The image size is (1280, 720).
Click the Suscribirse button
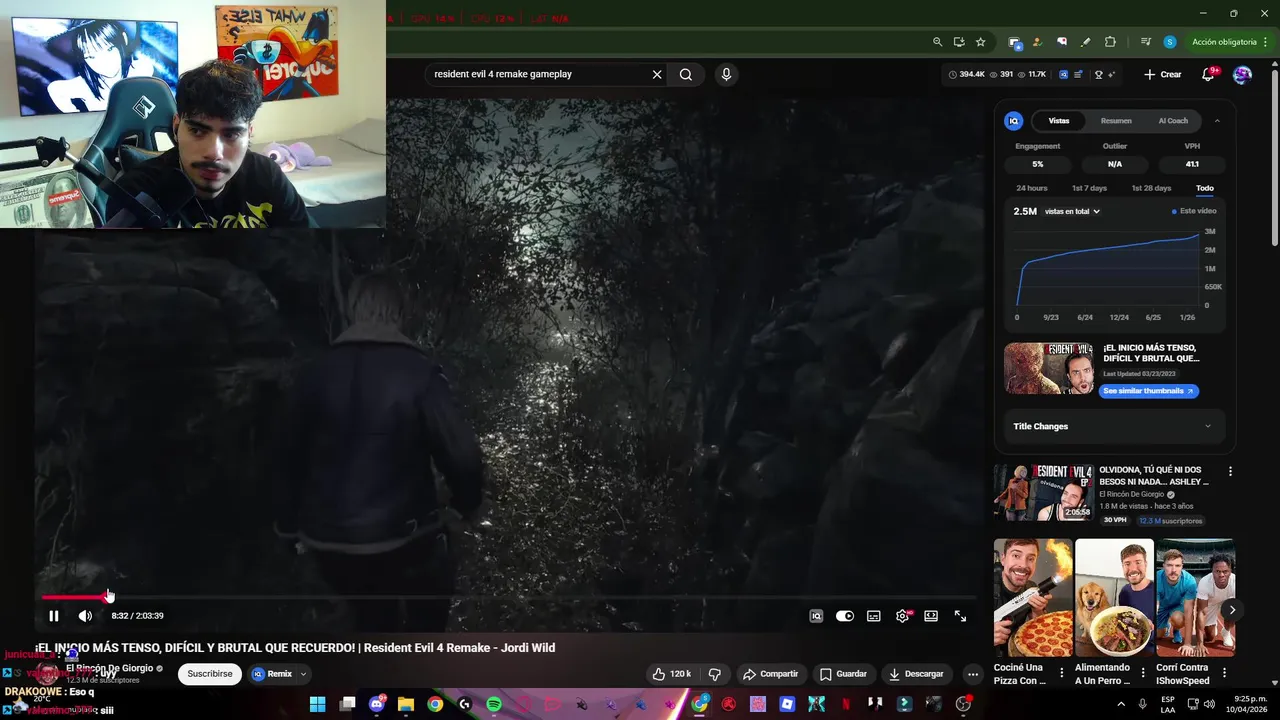(x=210, y=674)
